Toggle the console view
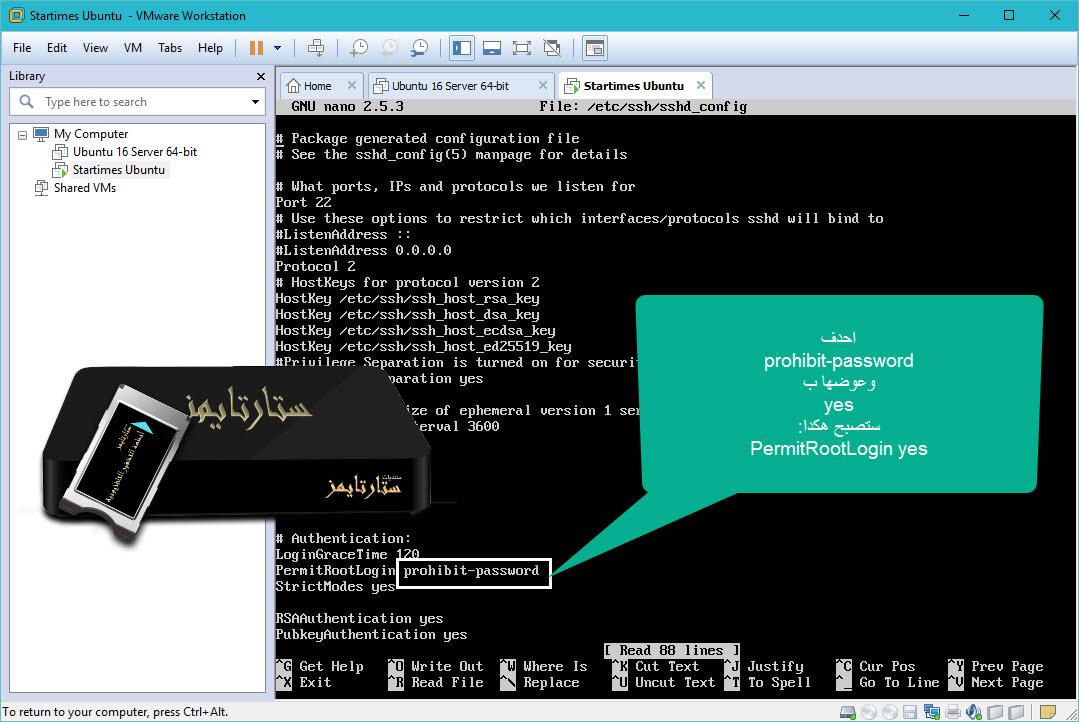1079x722 pixels. 595,47
